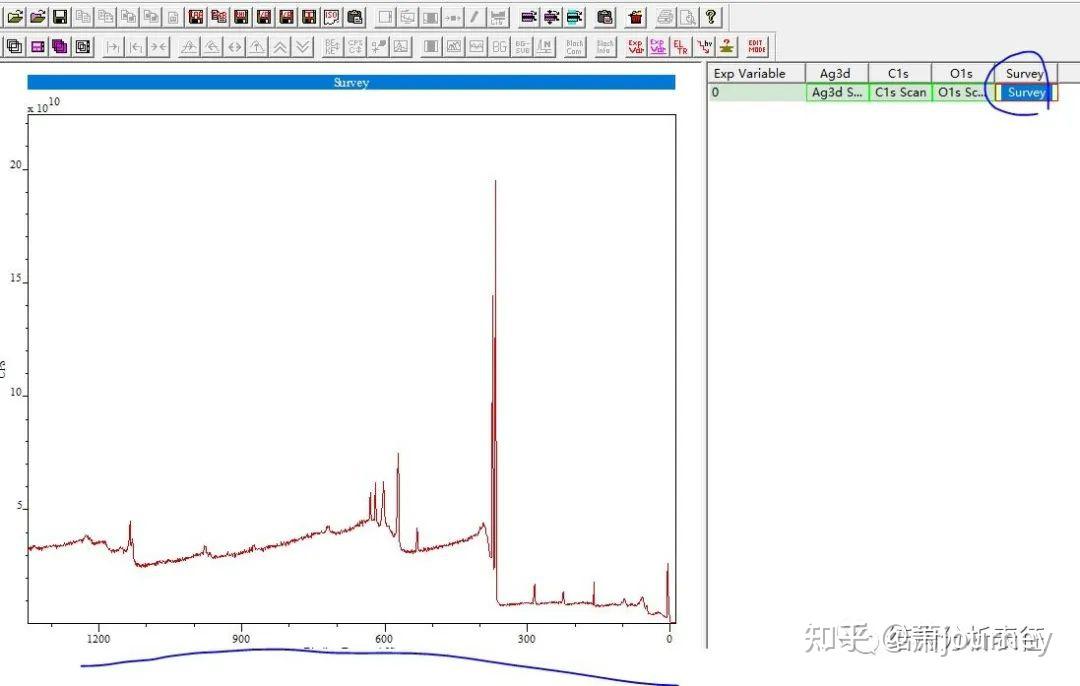
Task: Select the Ag3d spectrum entry
Action: coord(837,92)
